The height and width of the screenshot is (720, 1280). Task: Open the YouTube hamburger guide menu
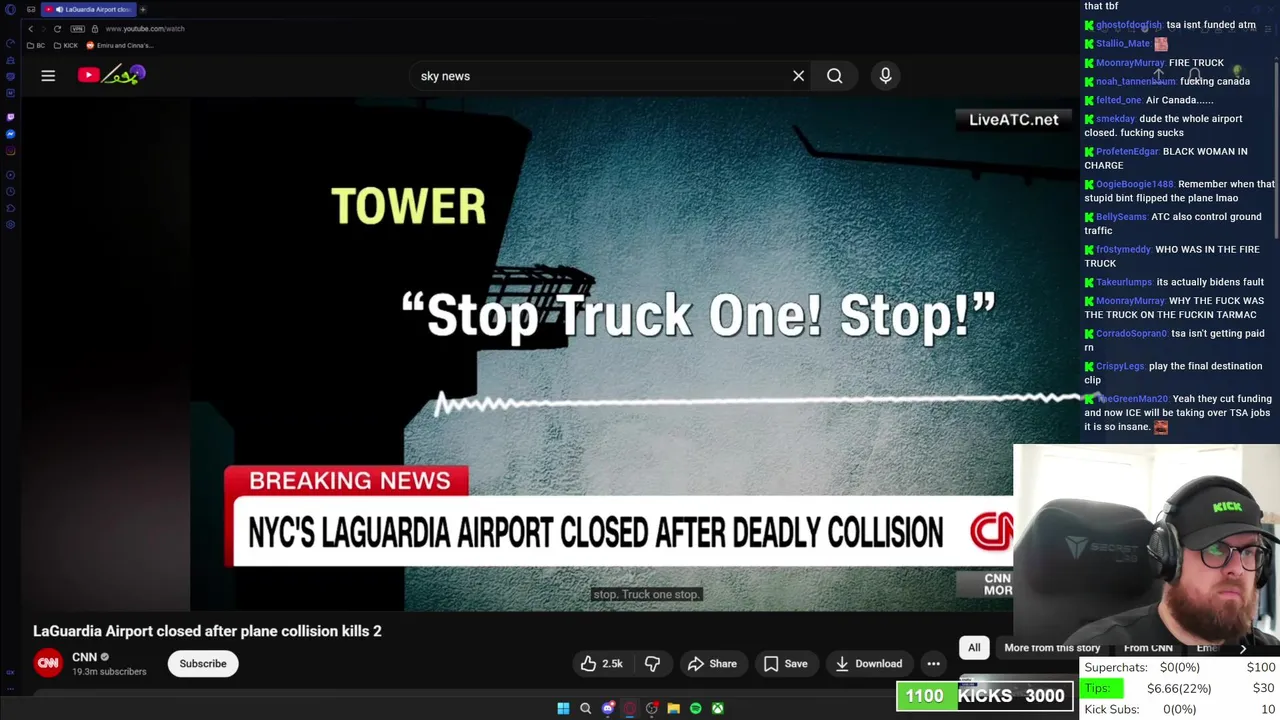click(48, 75)
